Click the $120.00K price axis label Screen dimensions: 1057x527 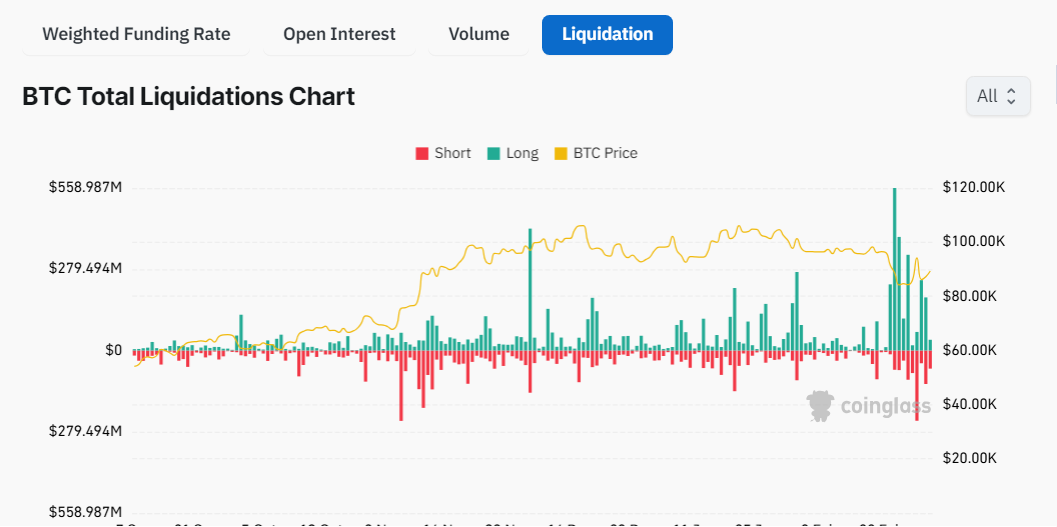(x=973, y=188)
